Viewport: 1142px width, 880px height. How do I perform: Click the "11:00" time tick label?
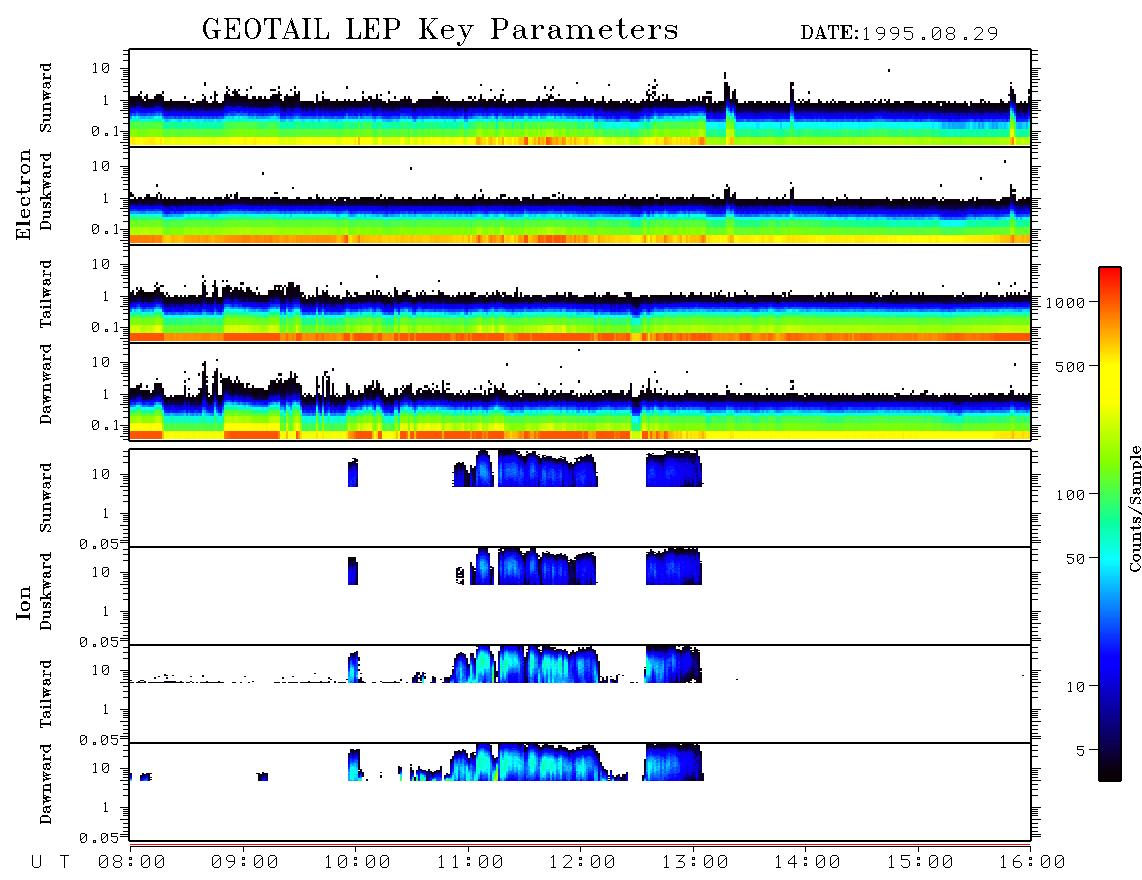(470, 862)
